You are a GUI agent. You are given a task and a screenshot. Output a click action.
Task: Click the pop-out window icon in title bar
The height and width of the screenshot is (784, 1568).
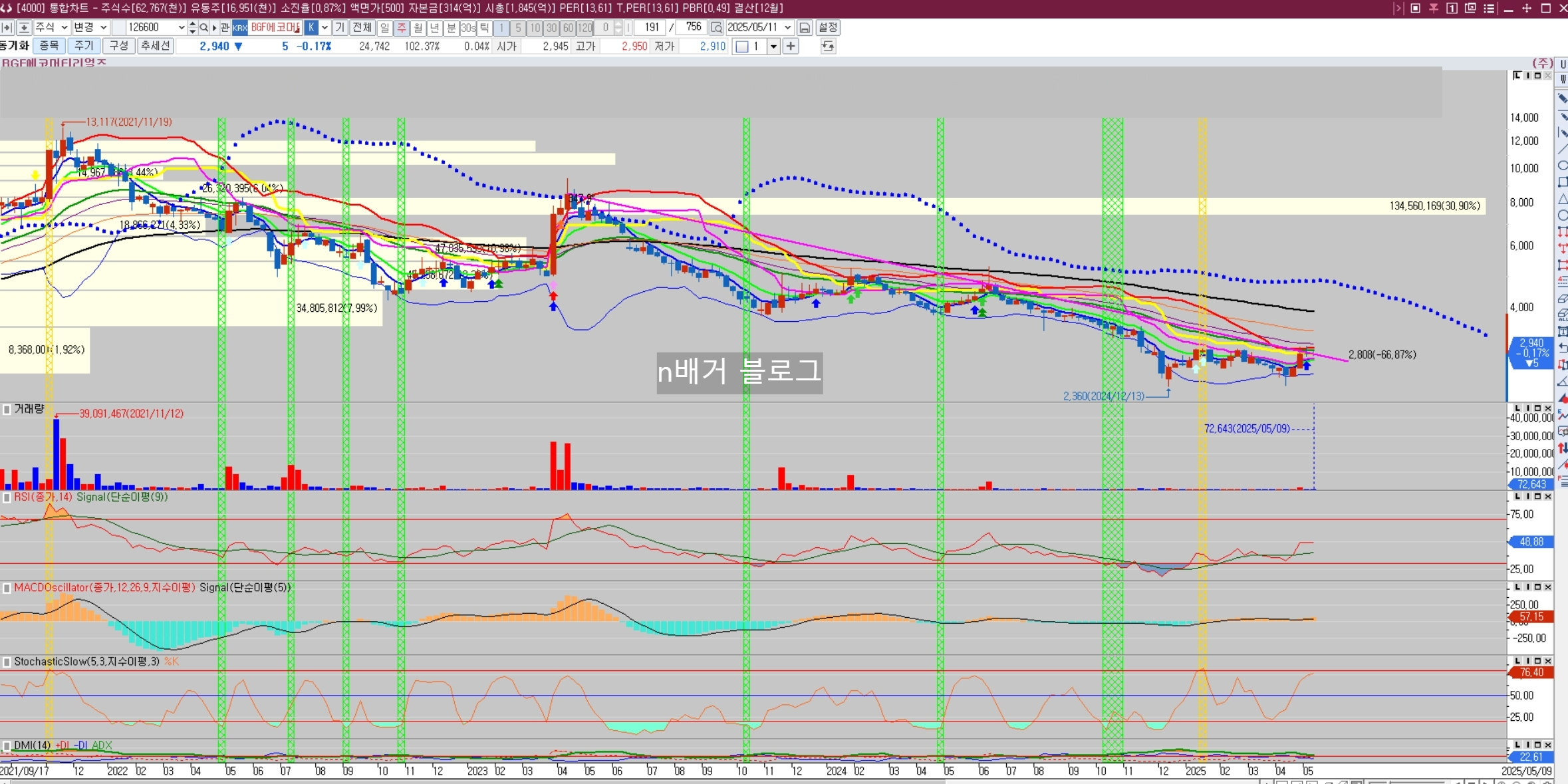tap(1470, 8)
